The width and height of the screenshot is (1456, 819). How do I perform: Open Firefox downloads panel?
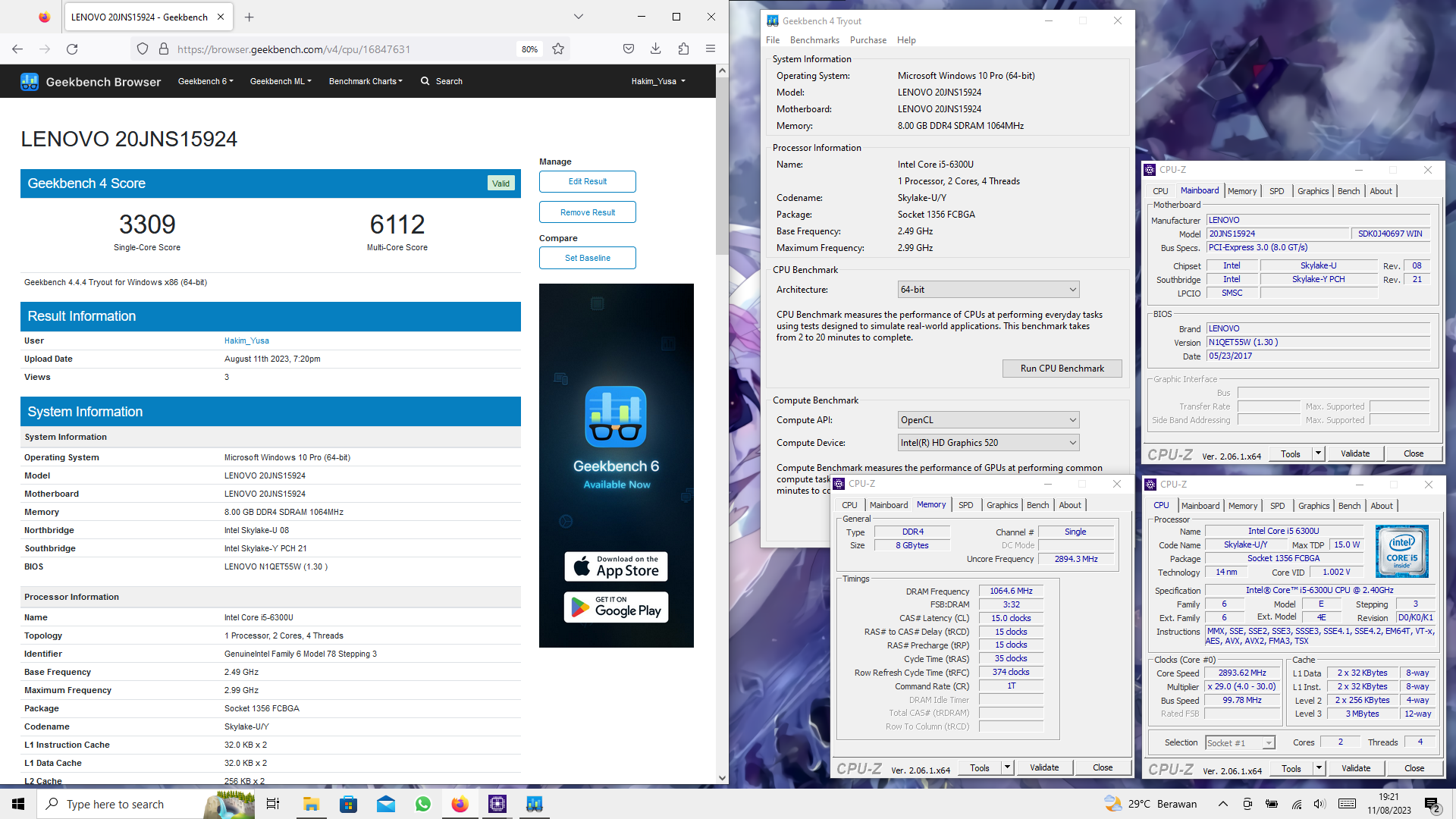click(656, 49)
